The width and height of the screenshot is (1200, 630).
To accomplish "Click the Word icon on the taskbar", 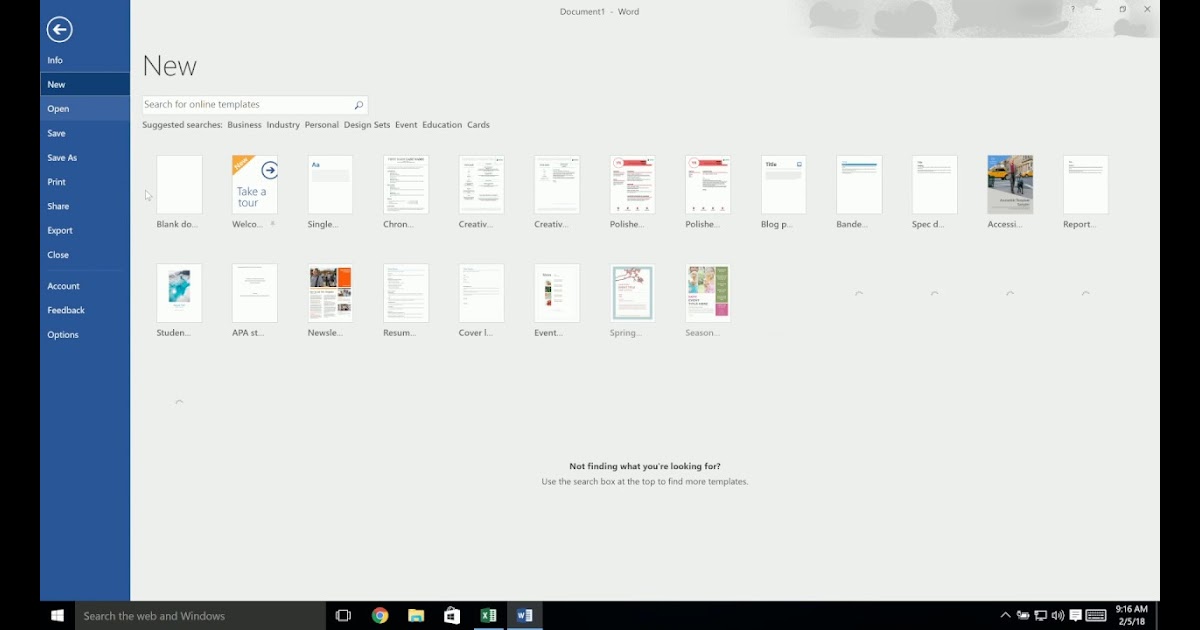I will coord(524,616).
